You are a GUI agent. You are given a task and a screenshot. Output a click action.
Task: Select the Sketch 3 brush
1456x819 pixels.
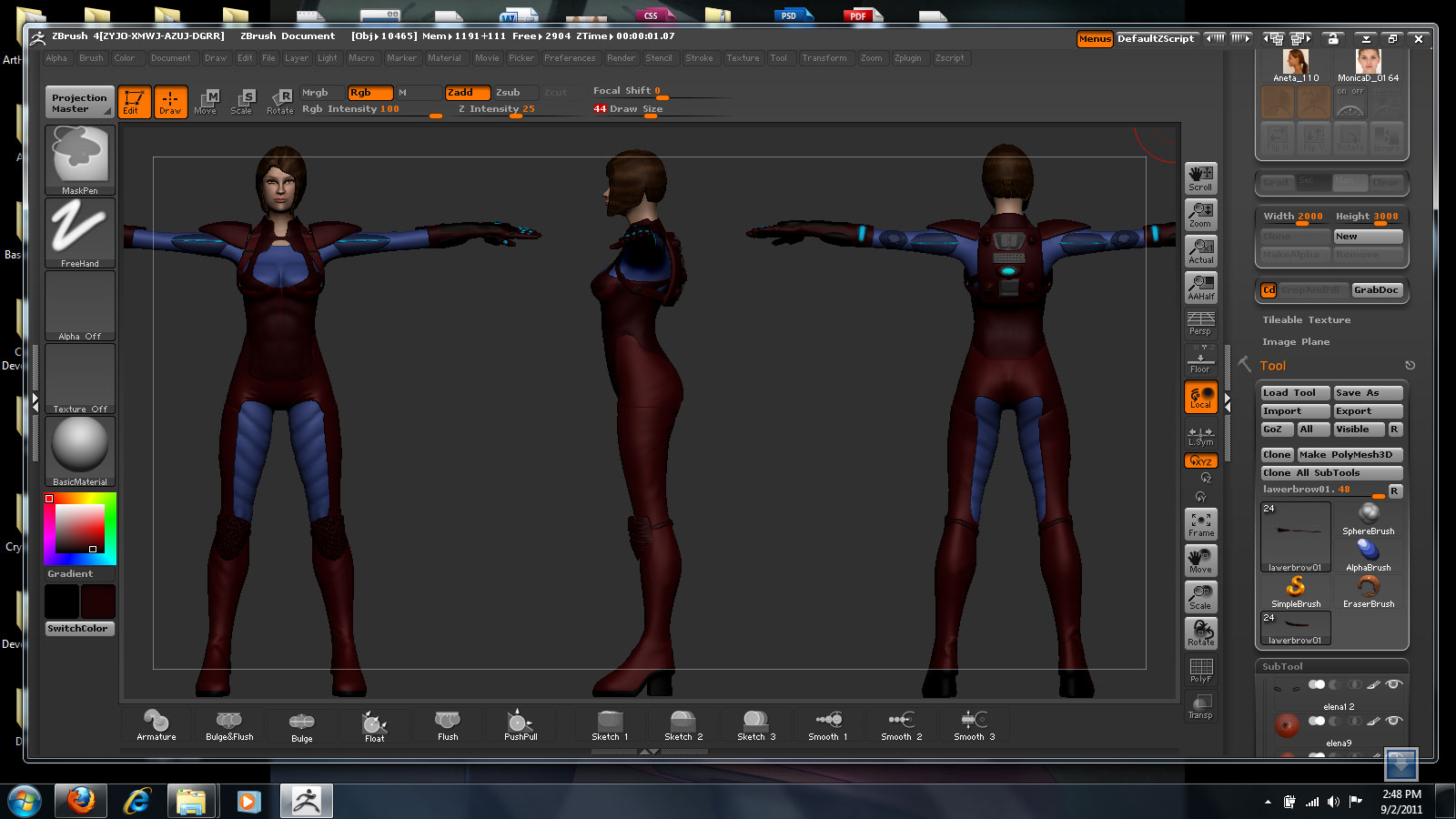[756, 725]
